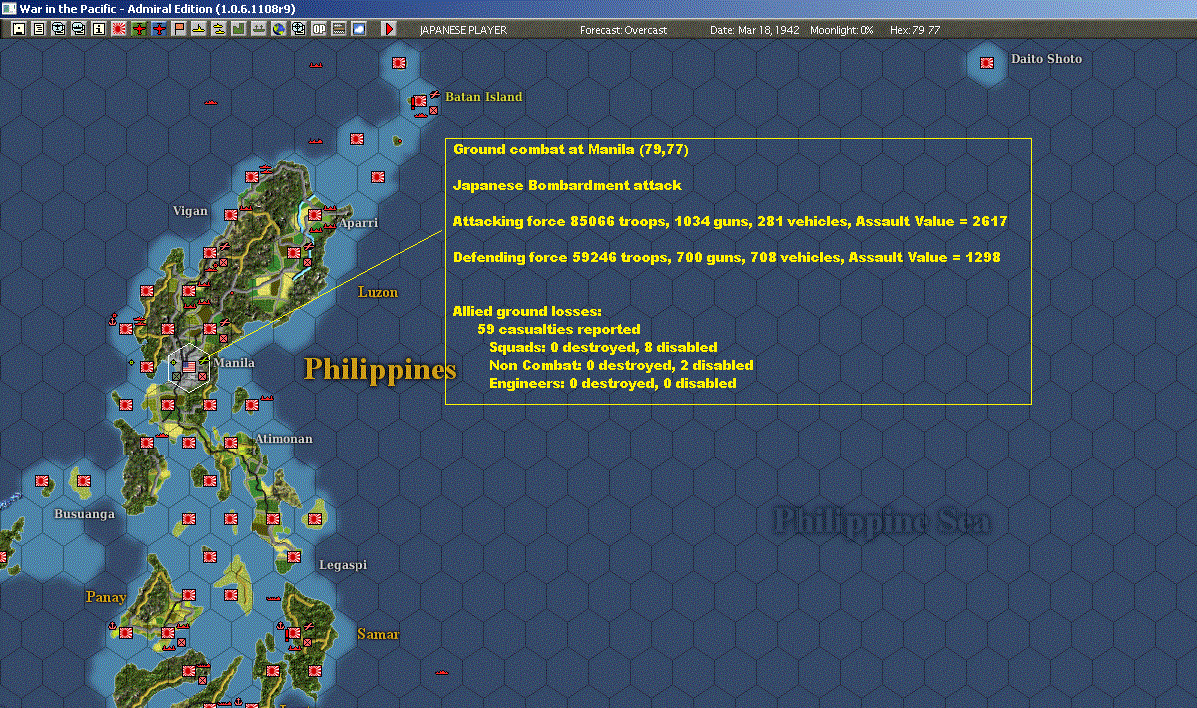The image size is (1197, 708).
Task: Open the document list report icon
Action: coord(39,29)
